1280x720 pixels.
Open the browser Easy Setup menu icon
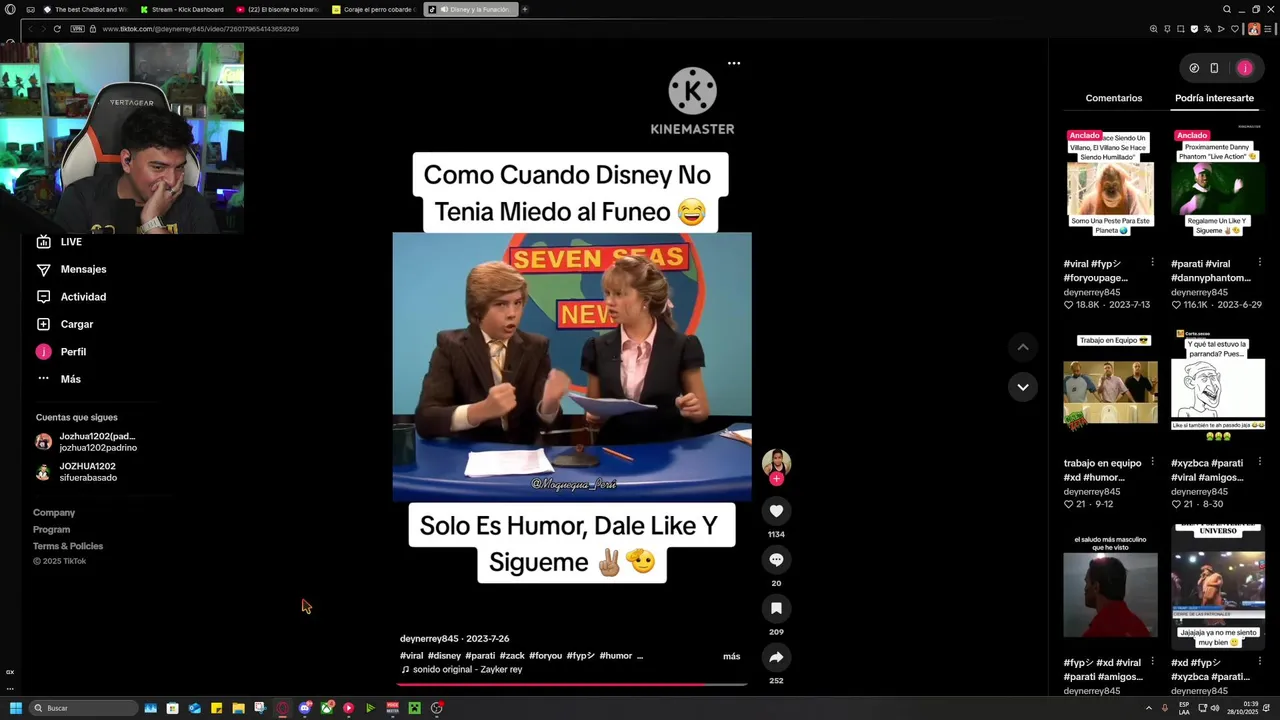(1267, 29)
